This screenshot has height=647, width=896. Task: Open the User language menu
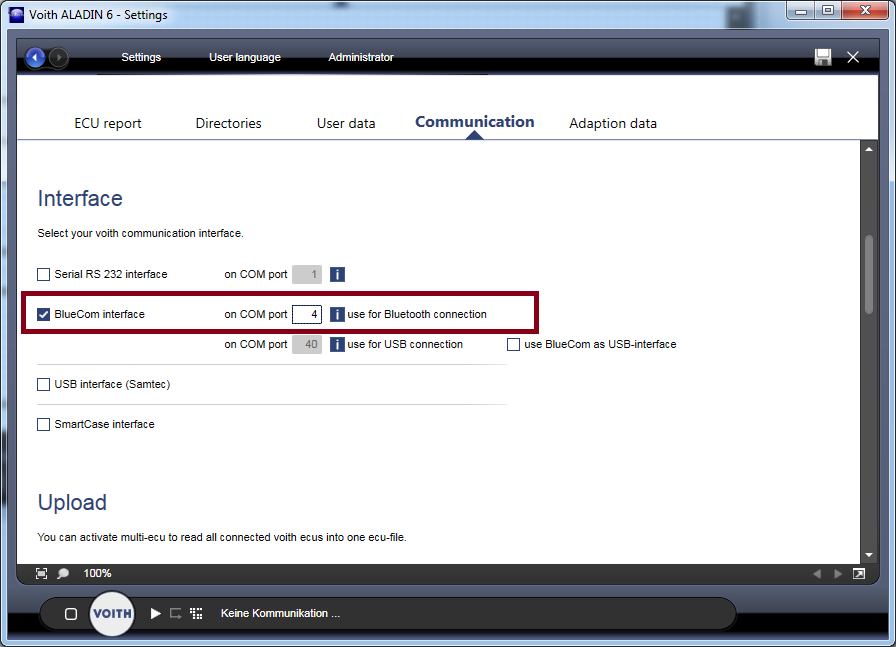click(245, 57)
